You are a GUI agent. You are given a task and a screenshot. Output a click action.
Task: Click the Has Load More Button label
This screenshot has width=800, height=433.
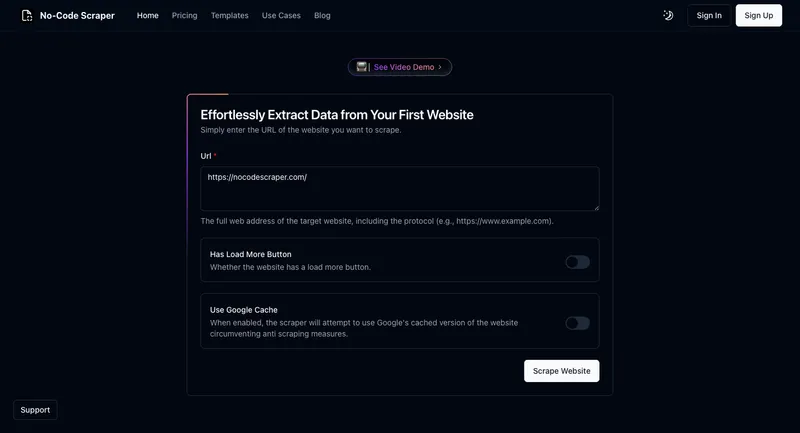[x=251, y=254]
